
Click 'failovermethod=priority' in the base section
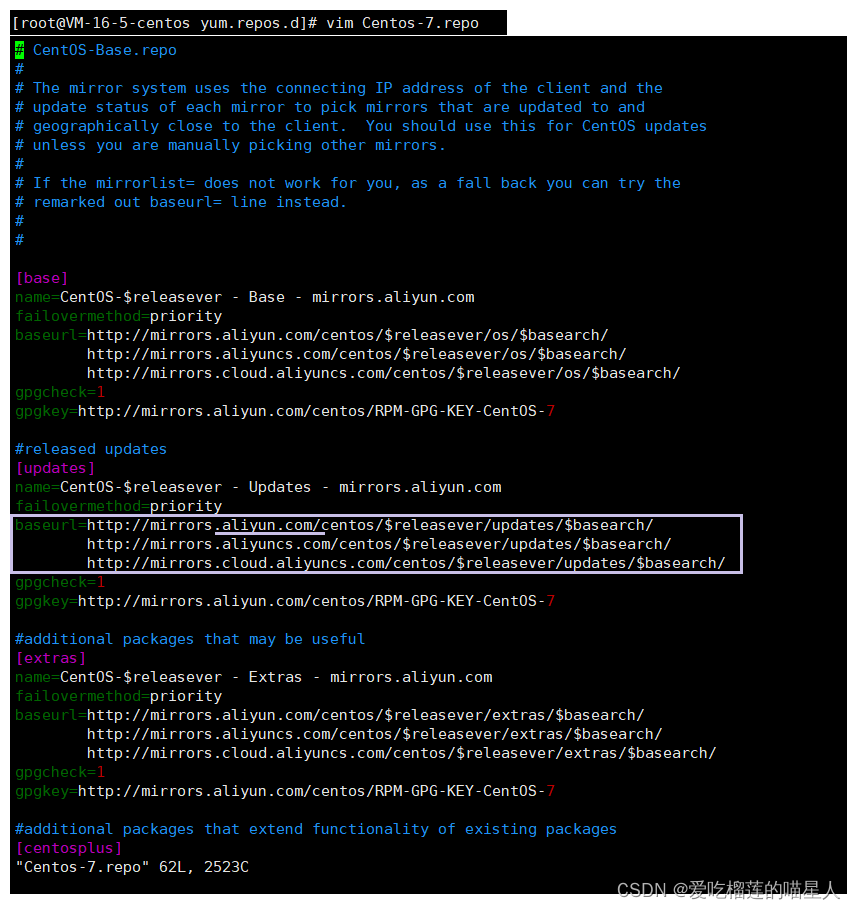[118, 317]
